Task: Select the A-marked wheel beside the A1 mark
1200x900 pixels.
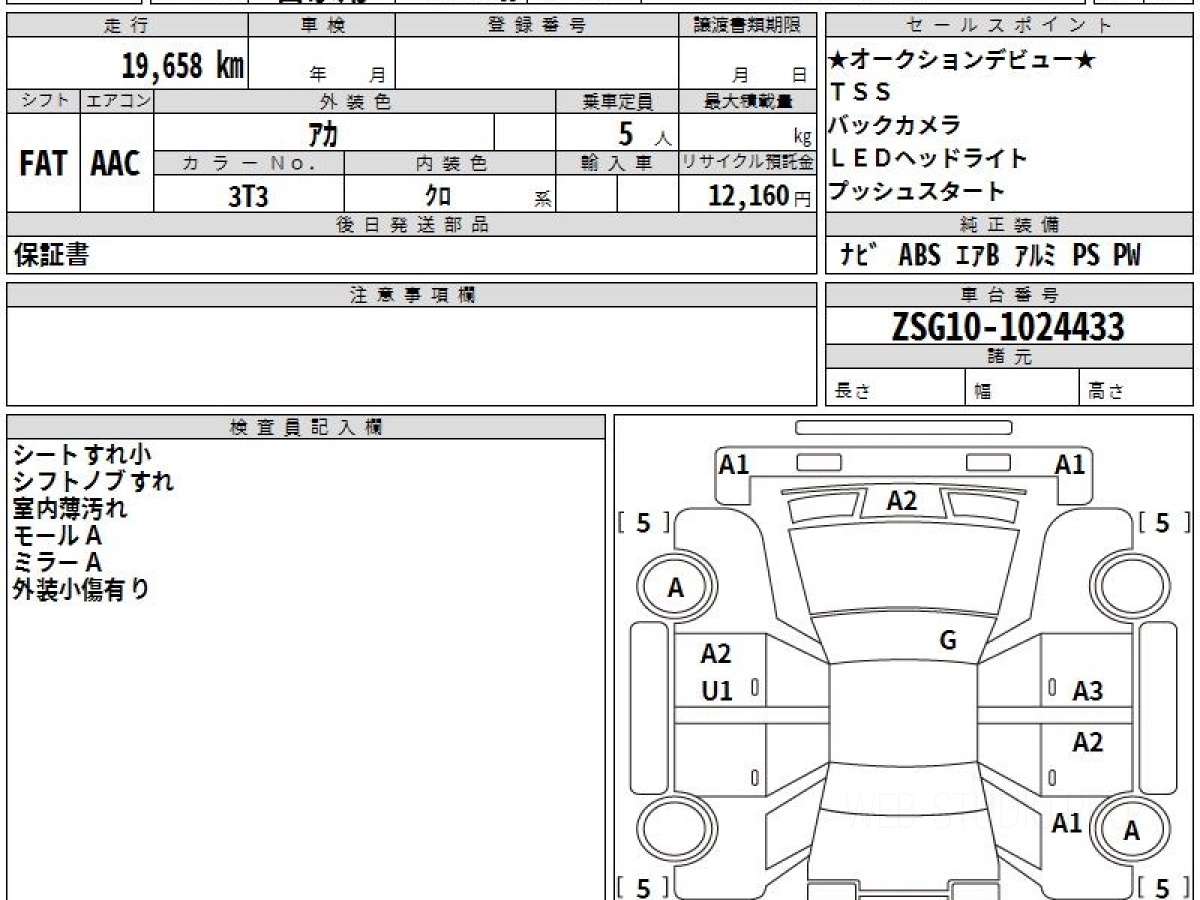Action: click(1131, 831)
